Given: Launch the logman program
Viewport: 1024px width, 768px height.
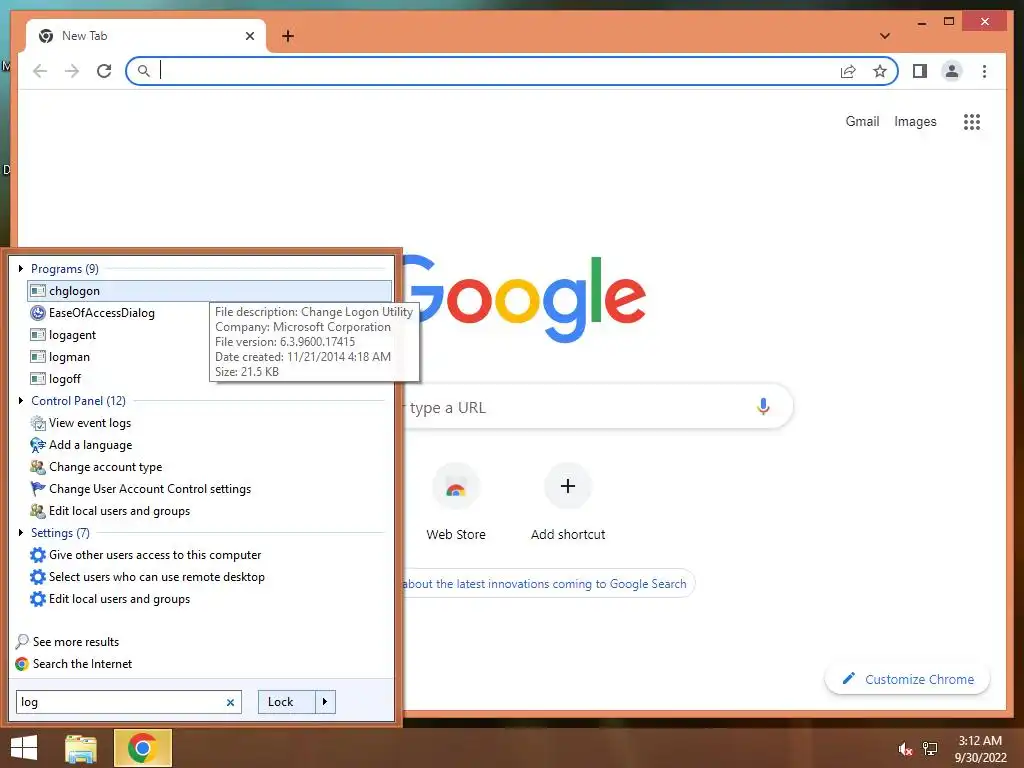Looking at the screenshot, I should pos(60,357).
